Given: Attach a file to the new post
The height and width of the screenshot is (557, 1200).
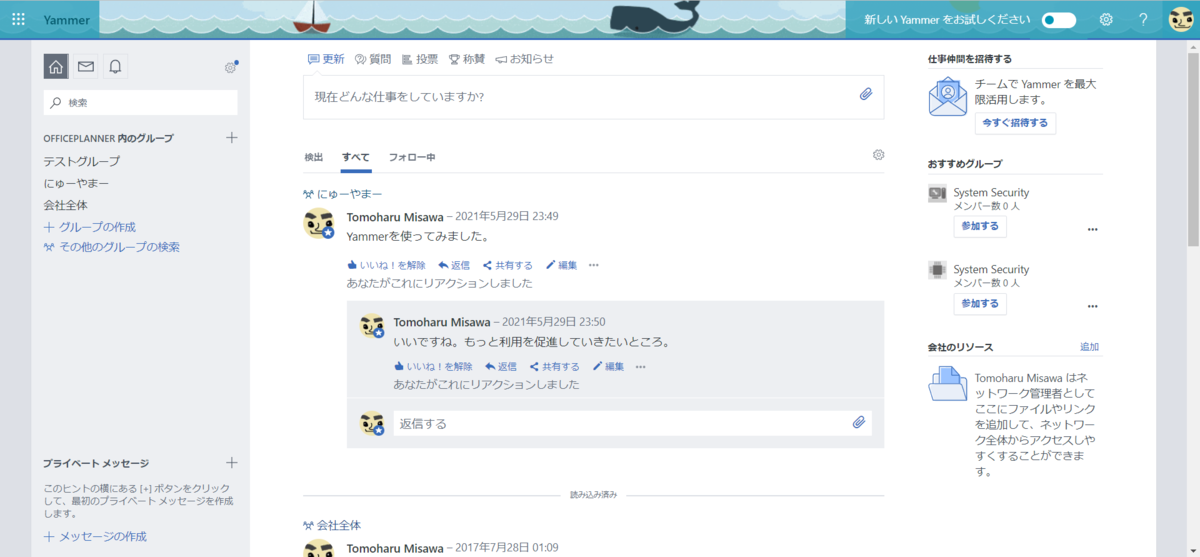Looking at the screenshot, I should pos(866,95).
